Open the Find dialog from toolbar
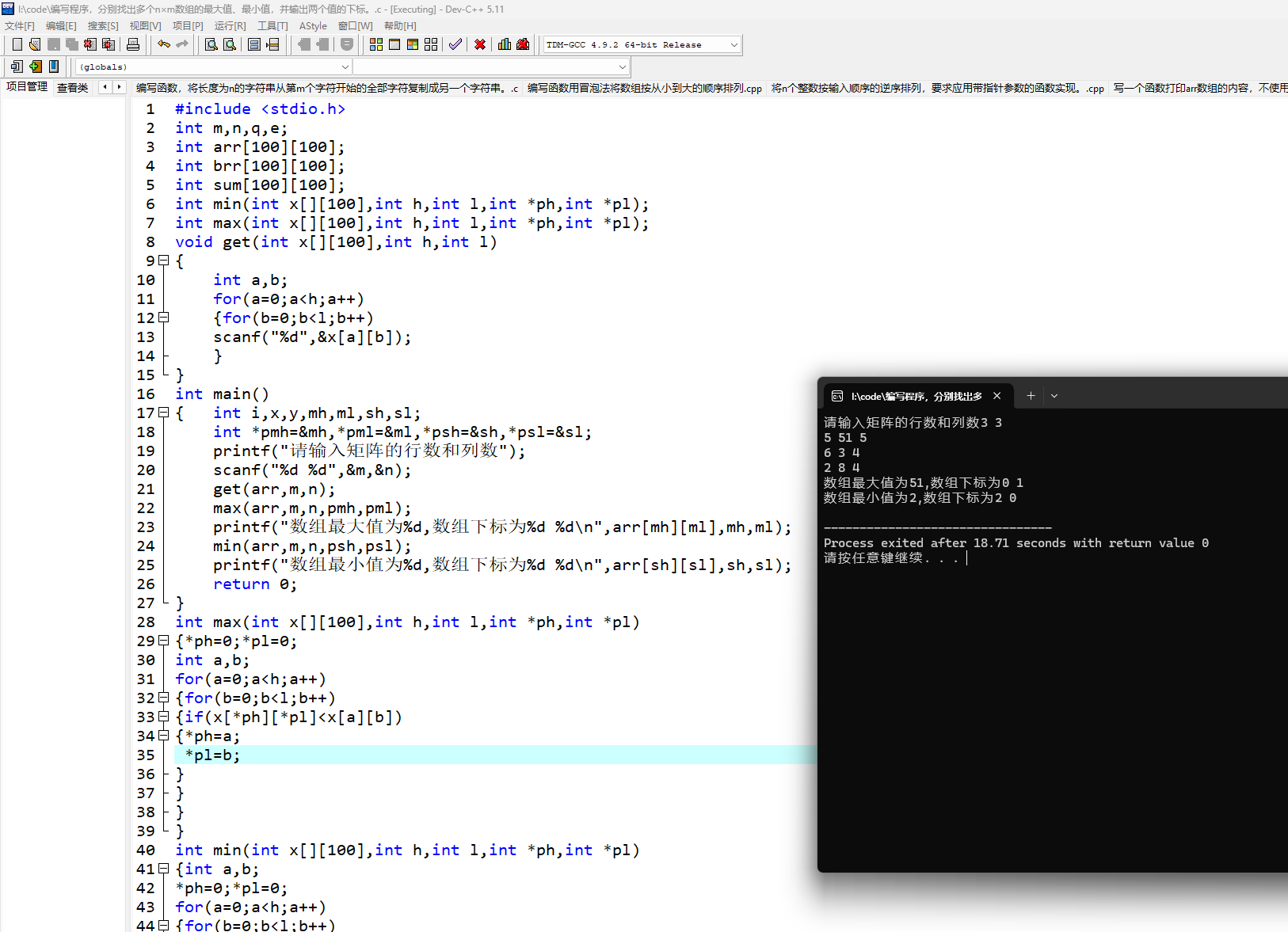The image size is (1288, 932). (x=211, y=44)
